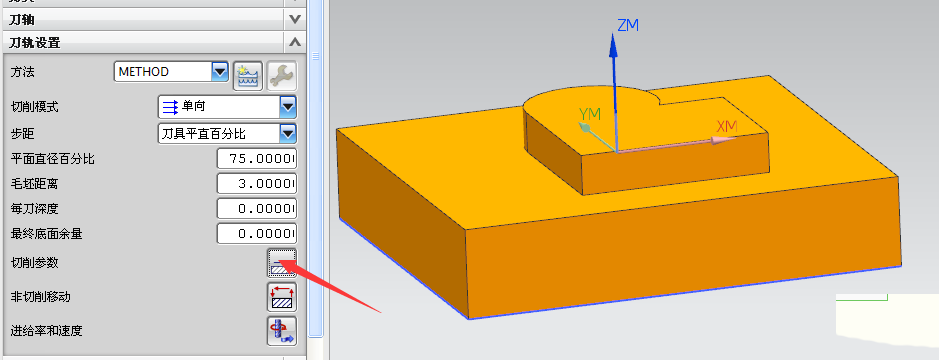939x360 pixels.
Task: Open the 步距 刀具平直百分比 dropdown
Action: [228, 134]
